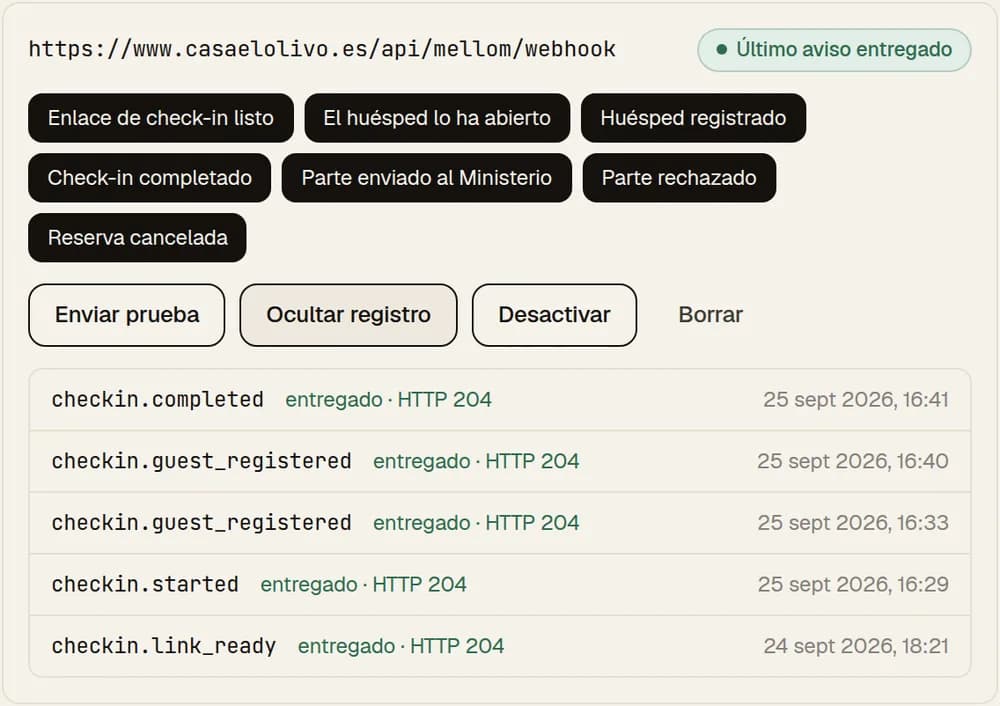
Task: Click timestamp '25 sept 2026, 16:40'
Action: pyautogui.click(x=853, y=461)
